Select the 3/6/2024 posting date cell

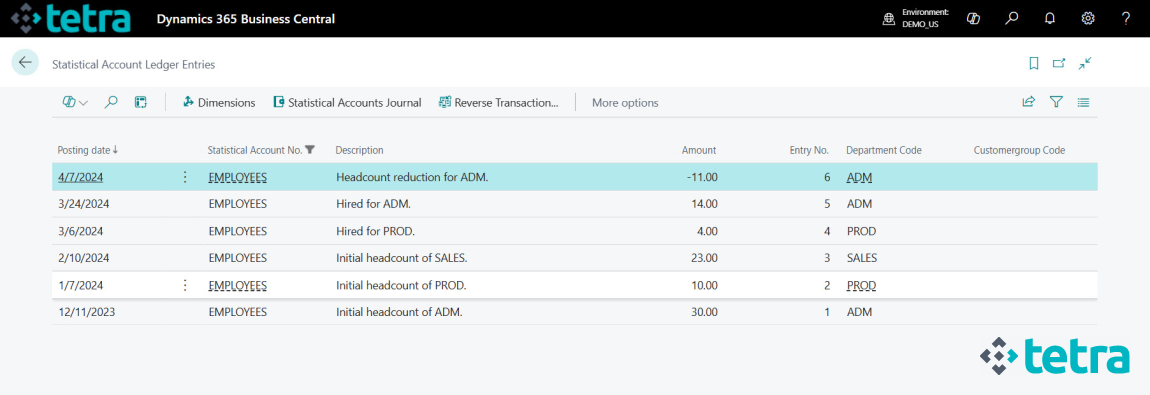point(81,231)
